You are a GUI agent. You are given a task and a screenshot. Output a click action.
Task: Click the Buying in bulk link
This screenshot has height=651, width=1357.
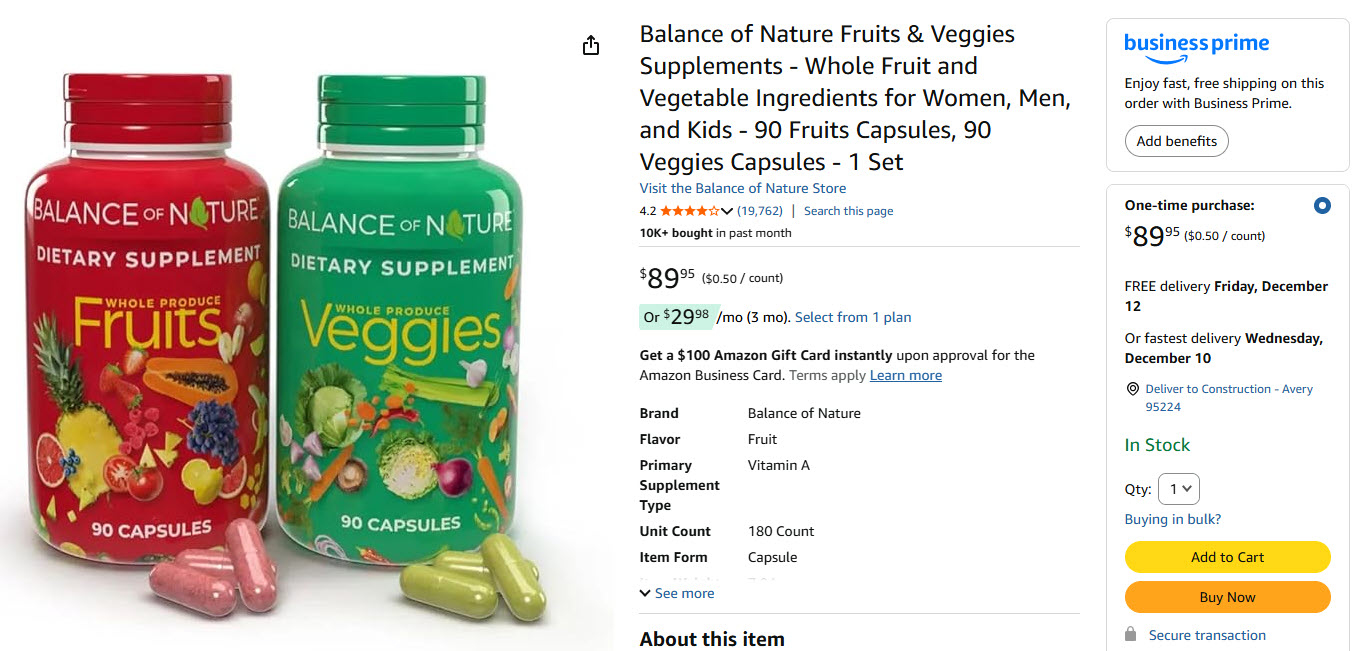click(1172, 519)
